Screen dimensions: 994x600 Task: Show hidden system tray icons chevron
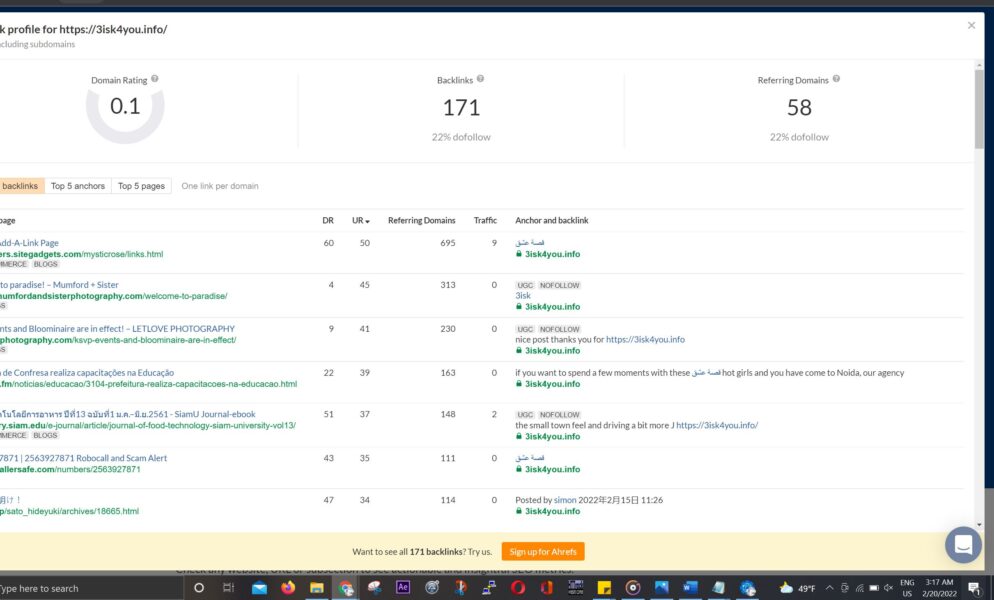[832, 588]
